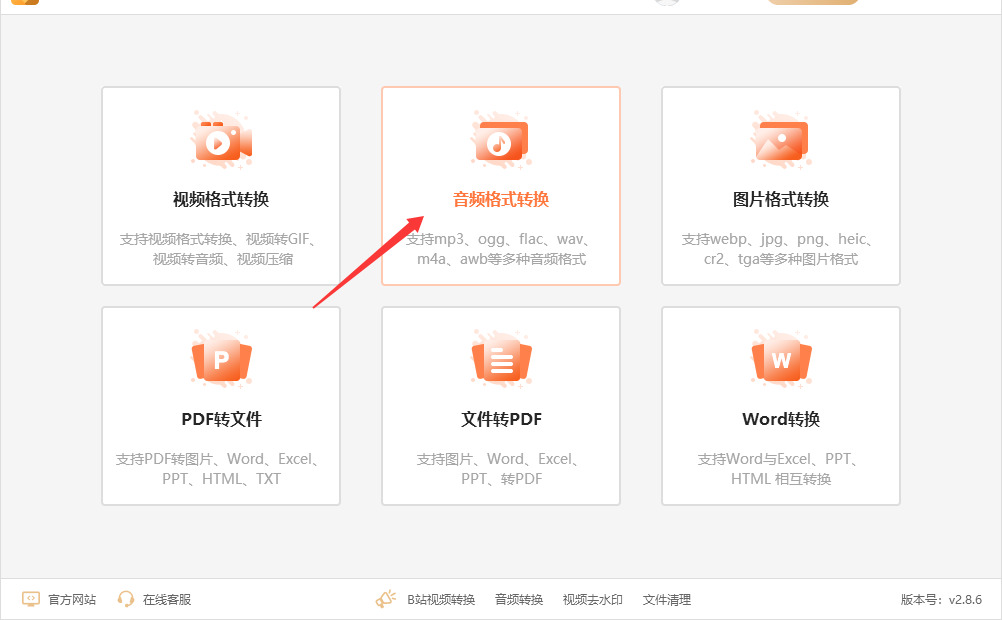The width and height of the screenshot is (1002, 620).
Task: Select the highlighted 音频格式转换 title
Action: click(501, 199)
